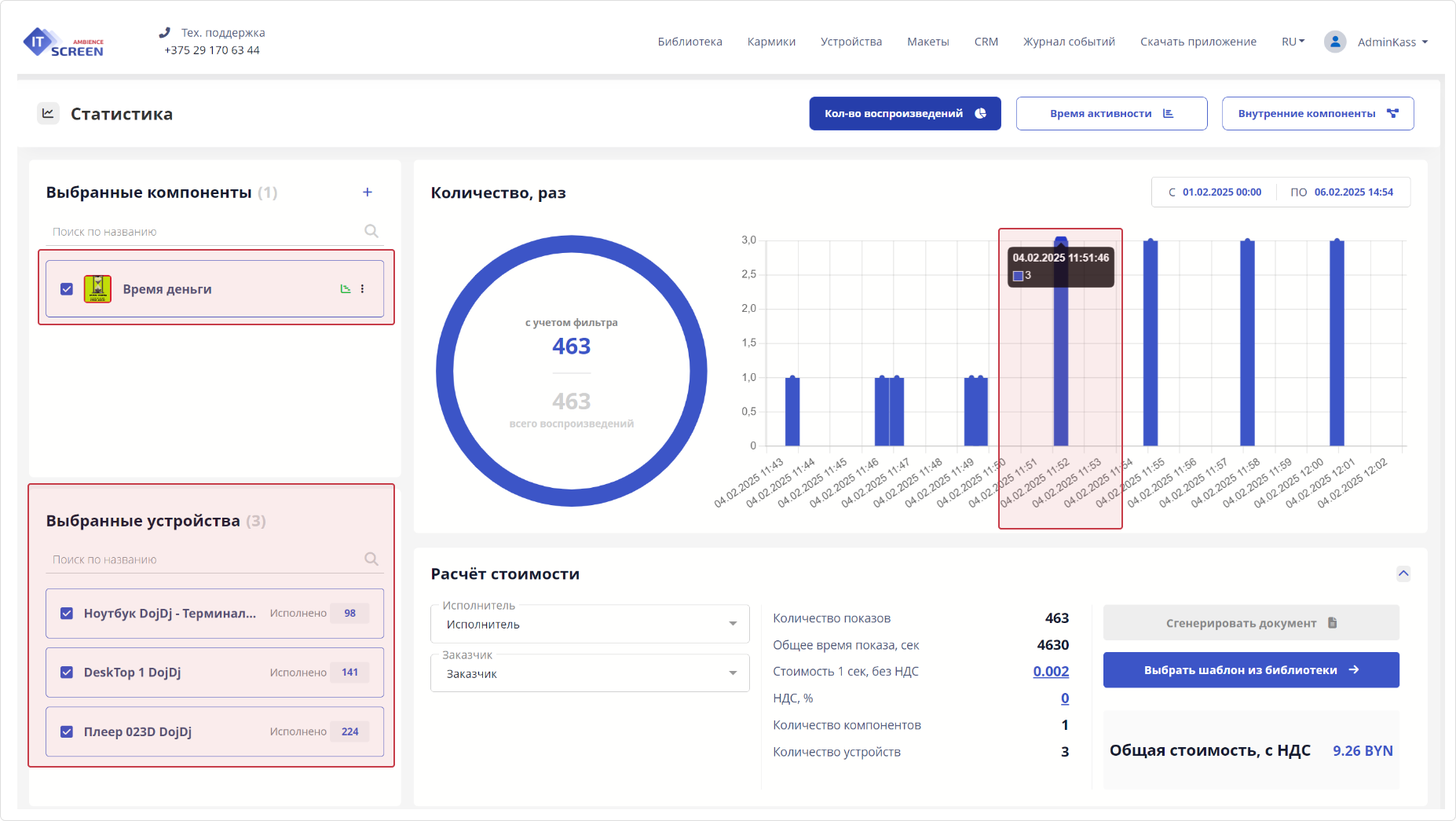1456x821 pixels.
Task: Click the search icon in devices panel
Action: [371, 559]
